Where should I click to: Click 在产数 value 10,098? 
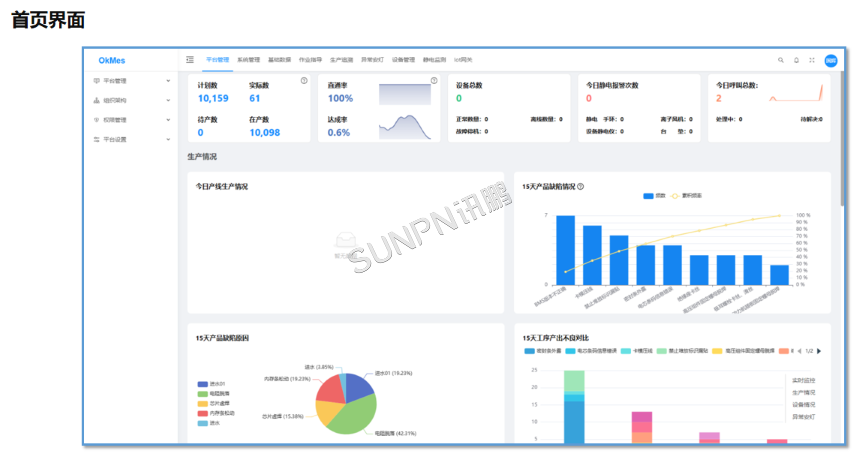[265, 133]
